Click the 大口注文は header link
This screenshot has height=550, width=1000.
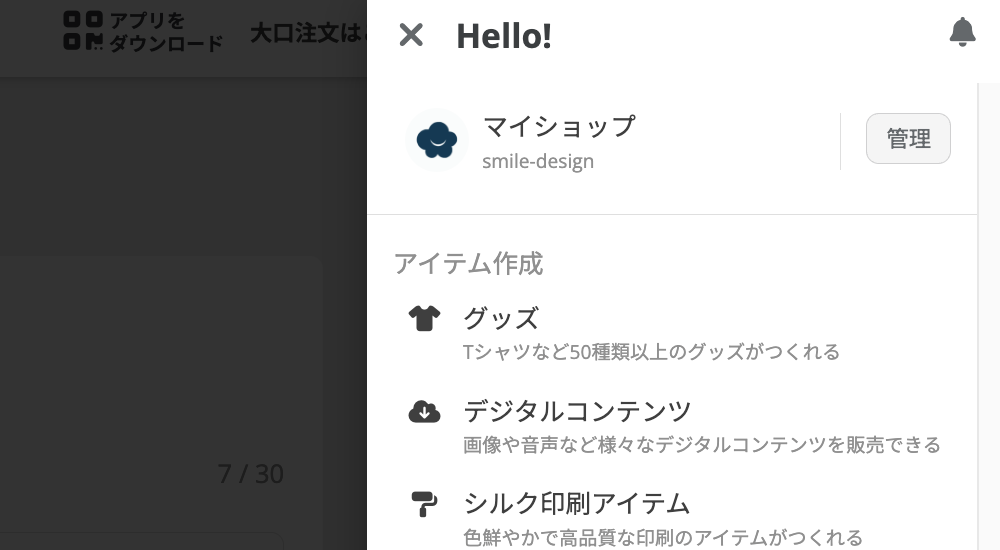pyautogui.click(x=308, y=33)
